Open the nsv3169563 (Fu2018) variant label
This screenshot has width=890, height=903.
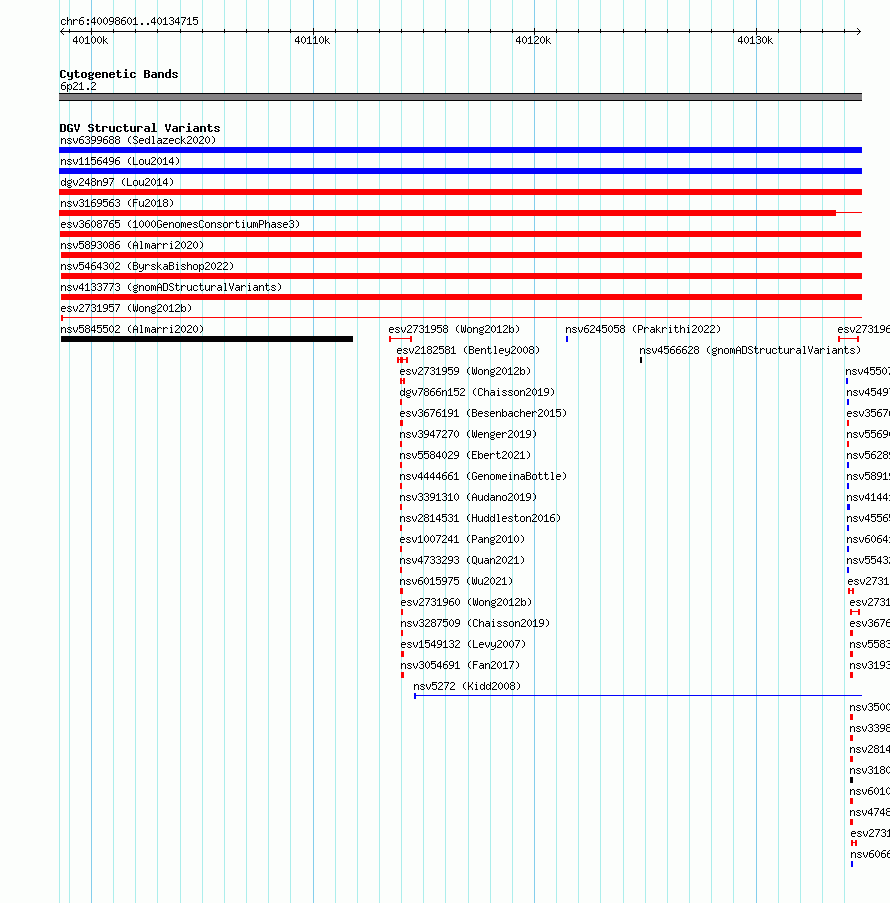point(117,203)
